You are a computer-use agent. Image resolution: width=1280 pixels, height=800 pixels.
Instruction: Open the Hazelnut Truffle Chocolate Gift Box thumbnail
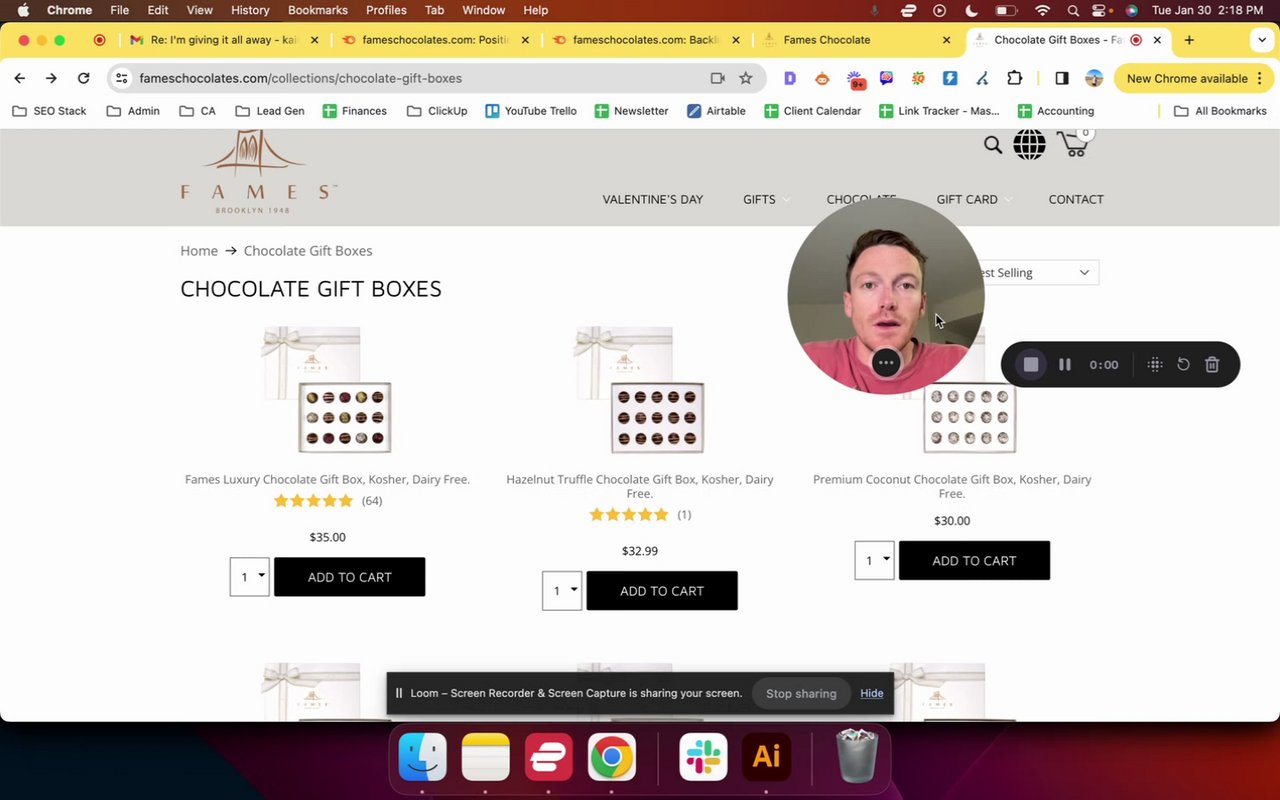pos(640,390)
